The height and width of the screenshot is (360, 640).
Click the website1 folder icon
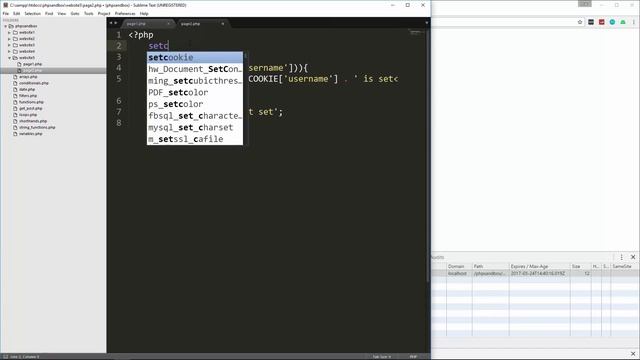click(x=15, y=32)
